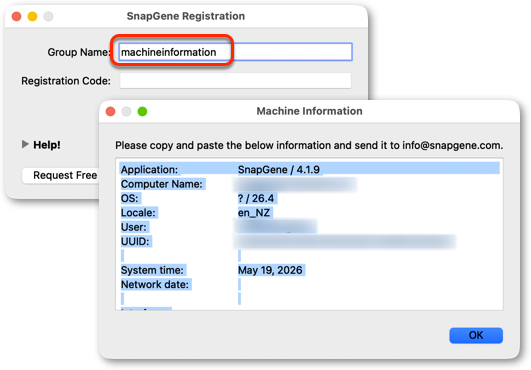This screenshot has width=531, height=370.
Task: Click the '? / 26.4' OS value
Action: coord(256,198)
